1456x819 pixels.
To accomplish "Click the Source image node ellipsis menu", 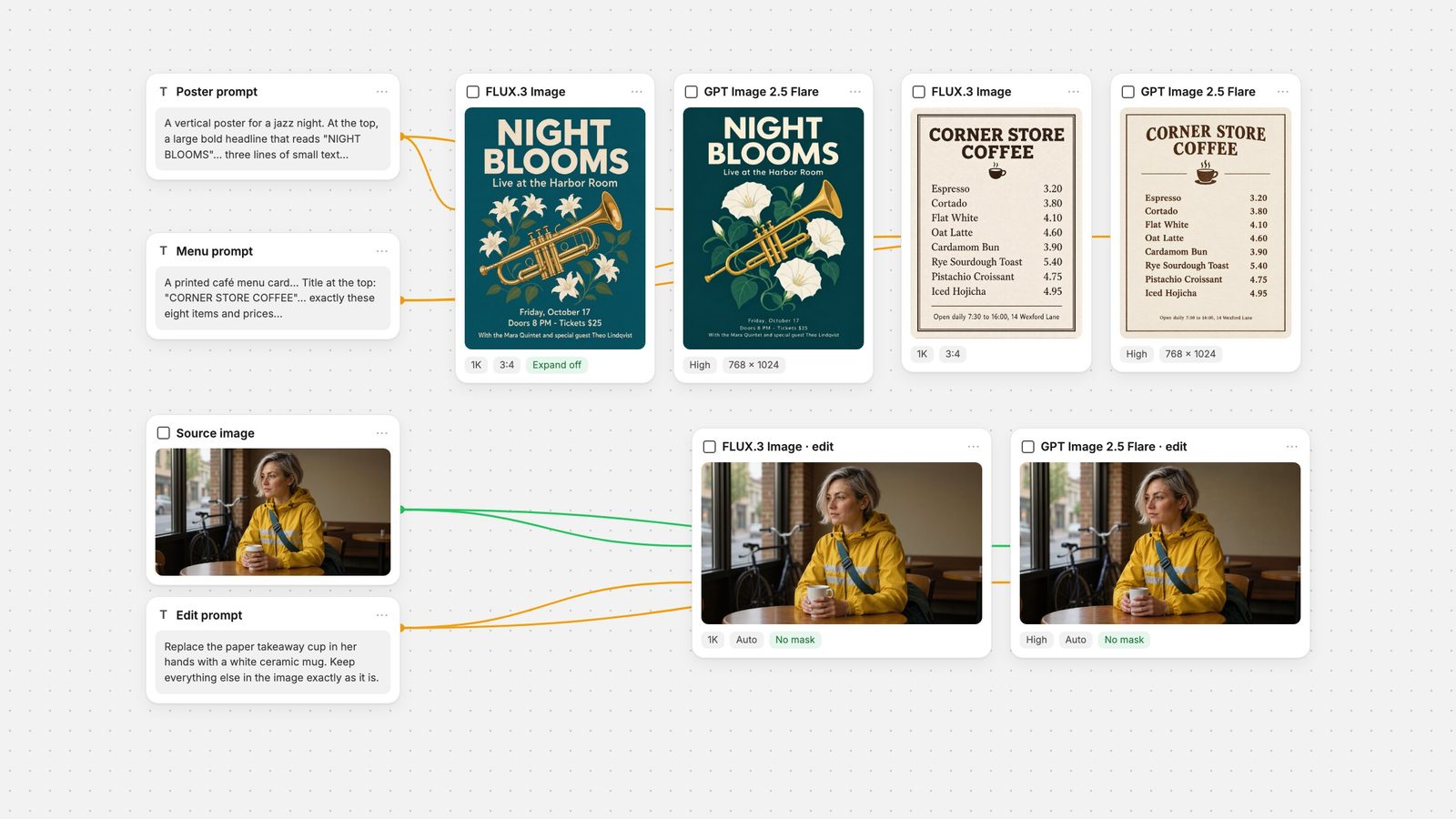I will [x=381, y=433].
